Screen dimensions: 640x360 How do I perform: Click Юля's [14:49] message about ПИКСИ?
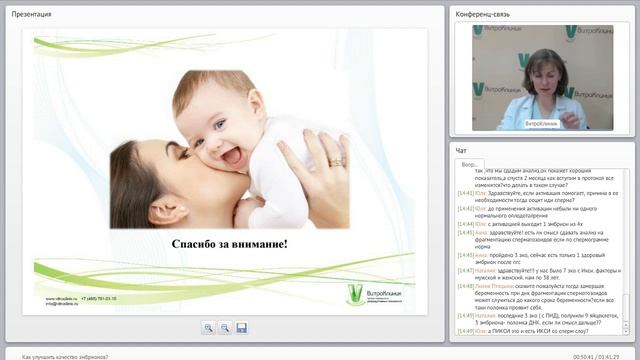tap(523, 331)
